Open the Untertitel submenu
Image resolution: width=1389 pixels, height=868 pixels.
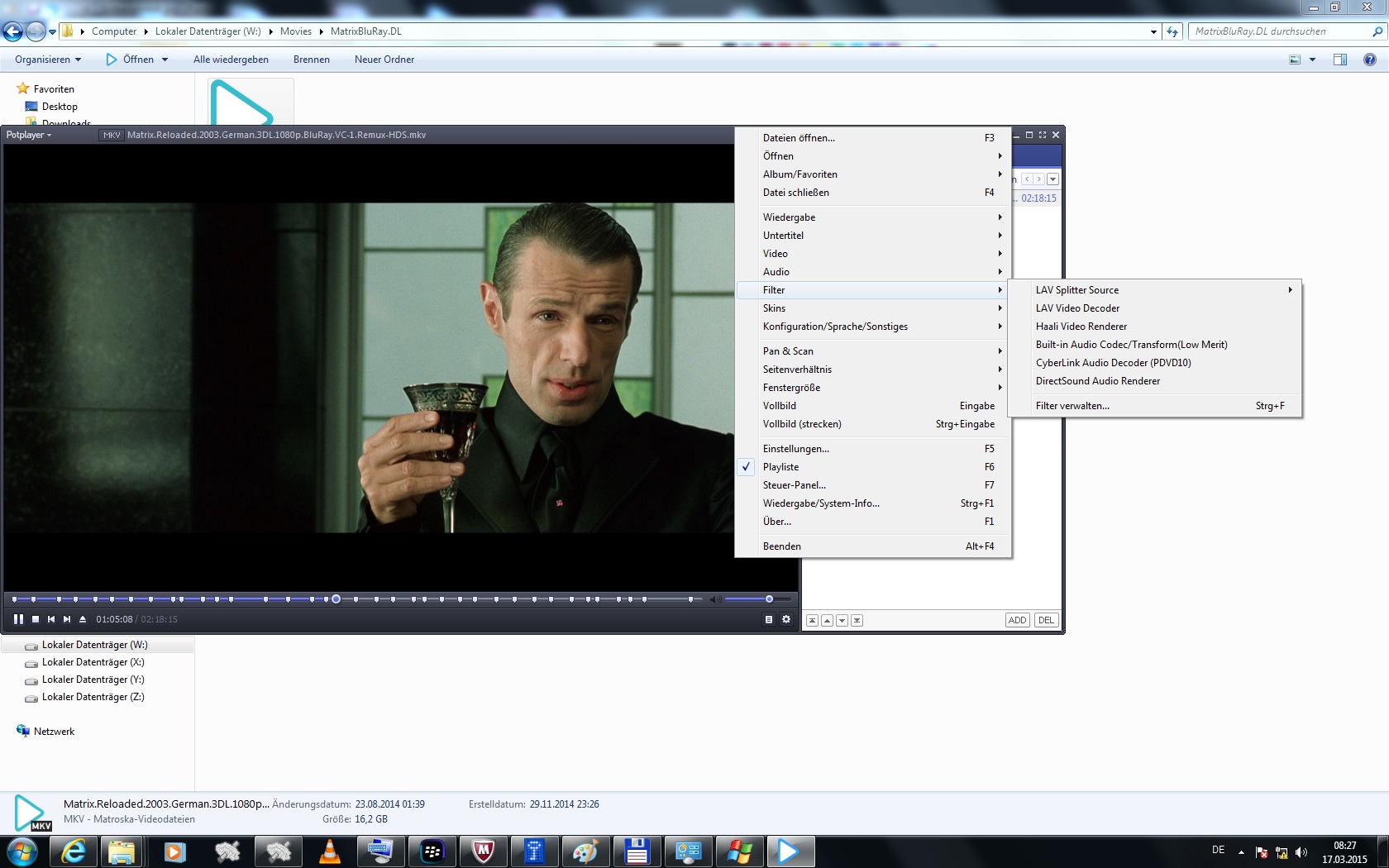pos(873,236)
